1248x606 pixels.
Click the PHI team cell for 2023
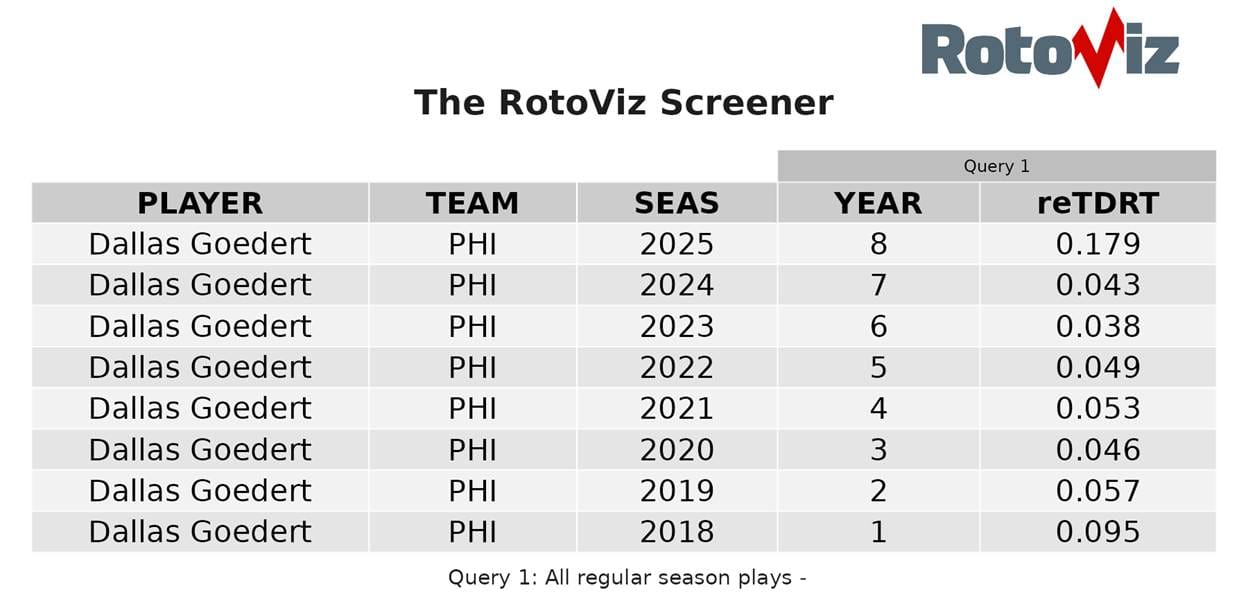[472, 327]
